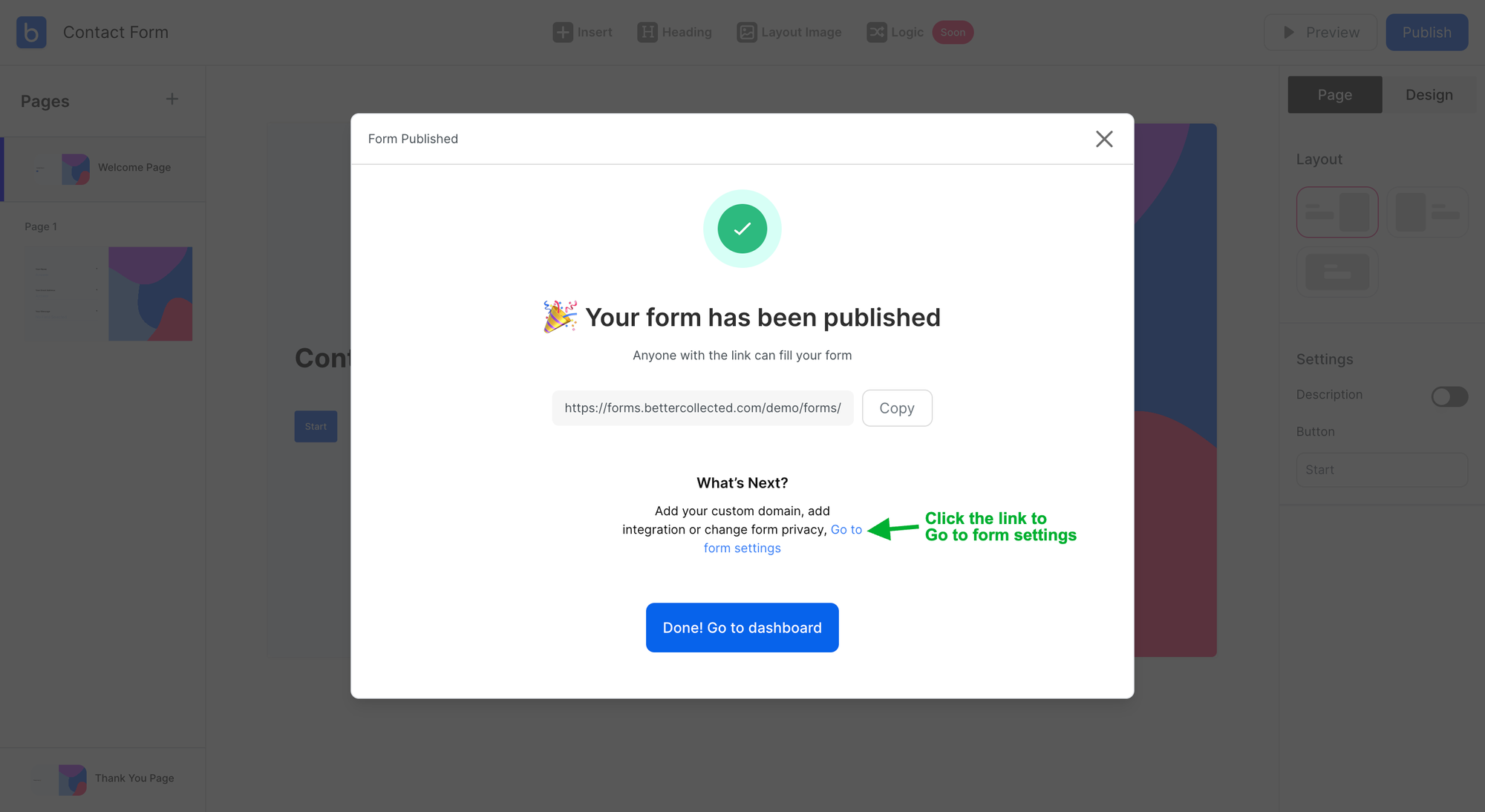The width and height of the screenshot is (1485, 812).
Task: Click Done! Go to dashboard button
Action: click(x=742, y=627)
